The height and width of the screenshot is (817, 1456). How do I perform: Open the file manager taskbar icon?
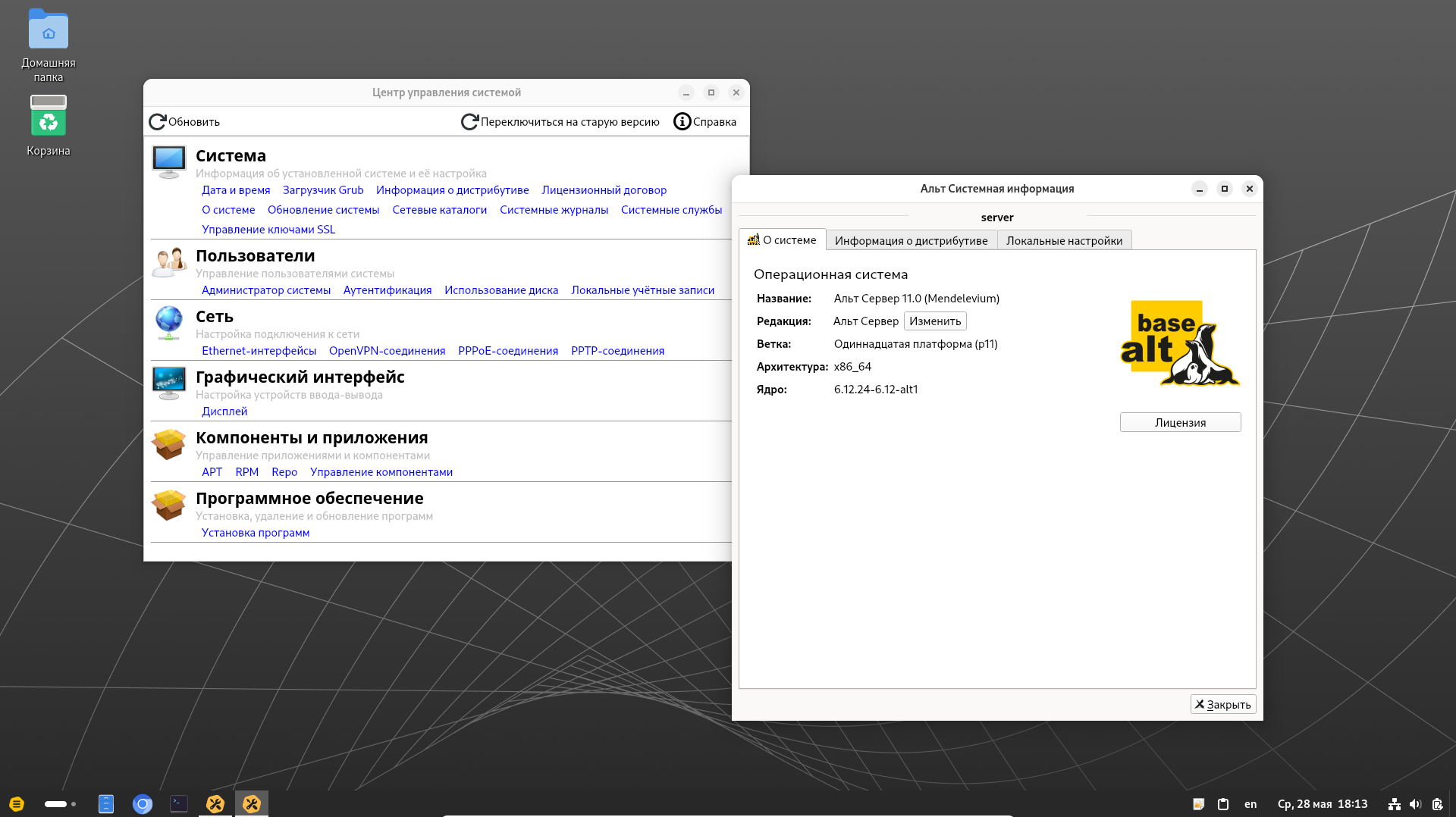(x=106, y=803)
